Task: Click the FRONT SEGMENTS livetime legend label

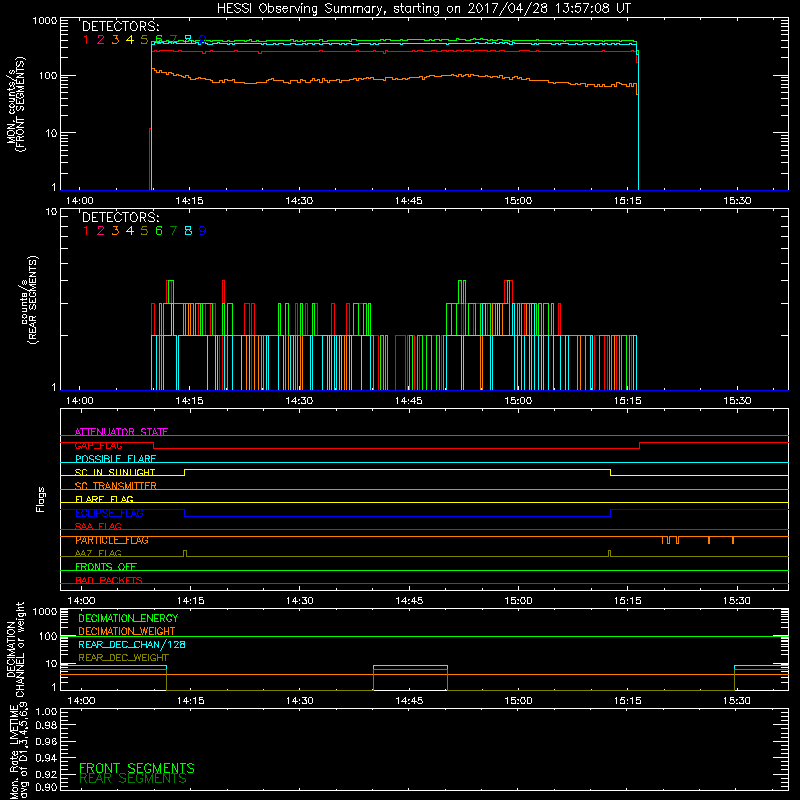Action: tap(137, 768)
